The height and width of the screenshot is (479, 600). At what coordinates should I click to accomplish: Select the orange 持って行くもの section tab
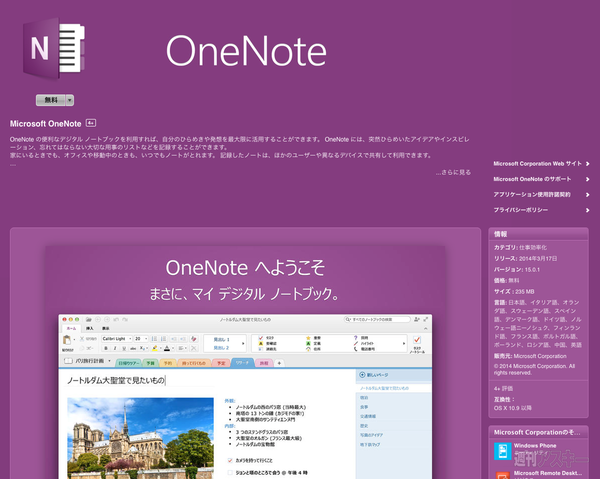[193, 363]
